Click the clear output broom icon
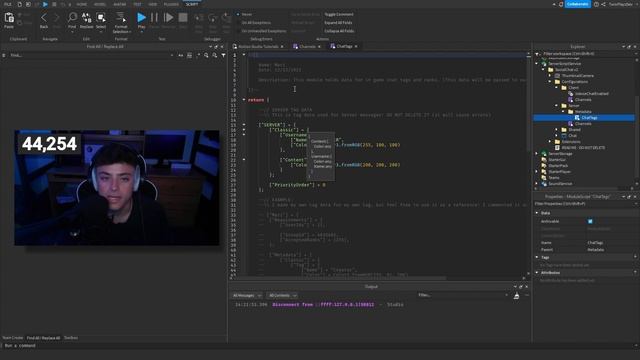Viewport: 640px width, 360px height. 516,296
